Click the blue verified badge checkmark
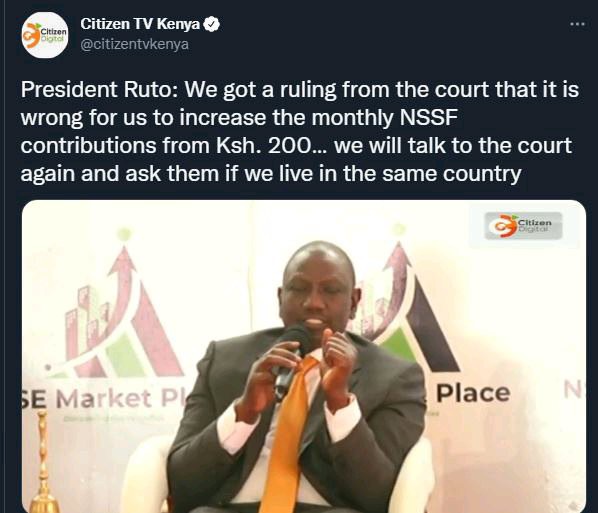Image resolution: width=598 pixels, height=513 pixels. pos(211,24)
